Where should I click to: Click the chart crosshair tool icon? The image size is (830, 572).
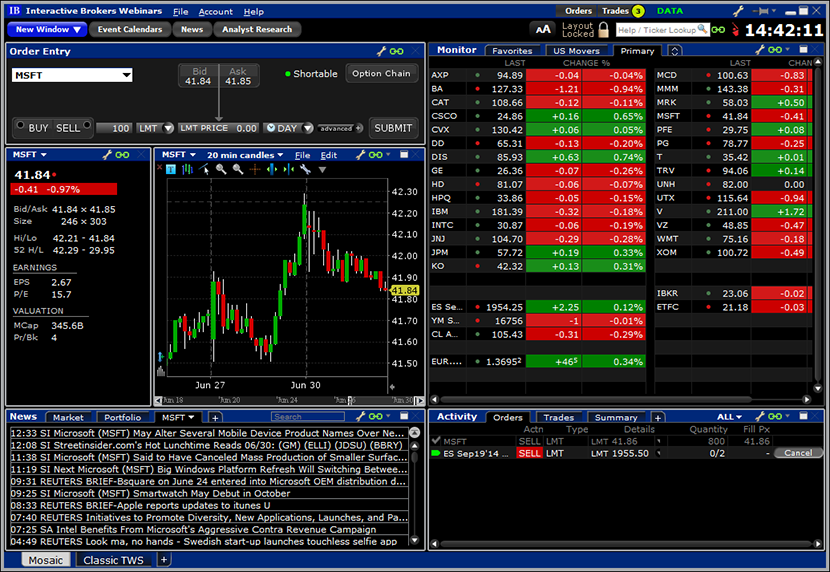point(256,170)
